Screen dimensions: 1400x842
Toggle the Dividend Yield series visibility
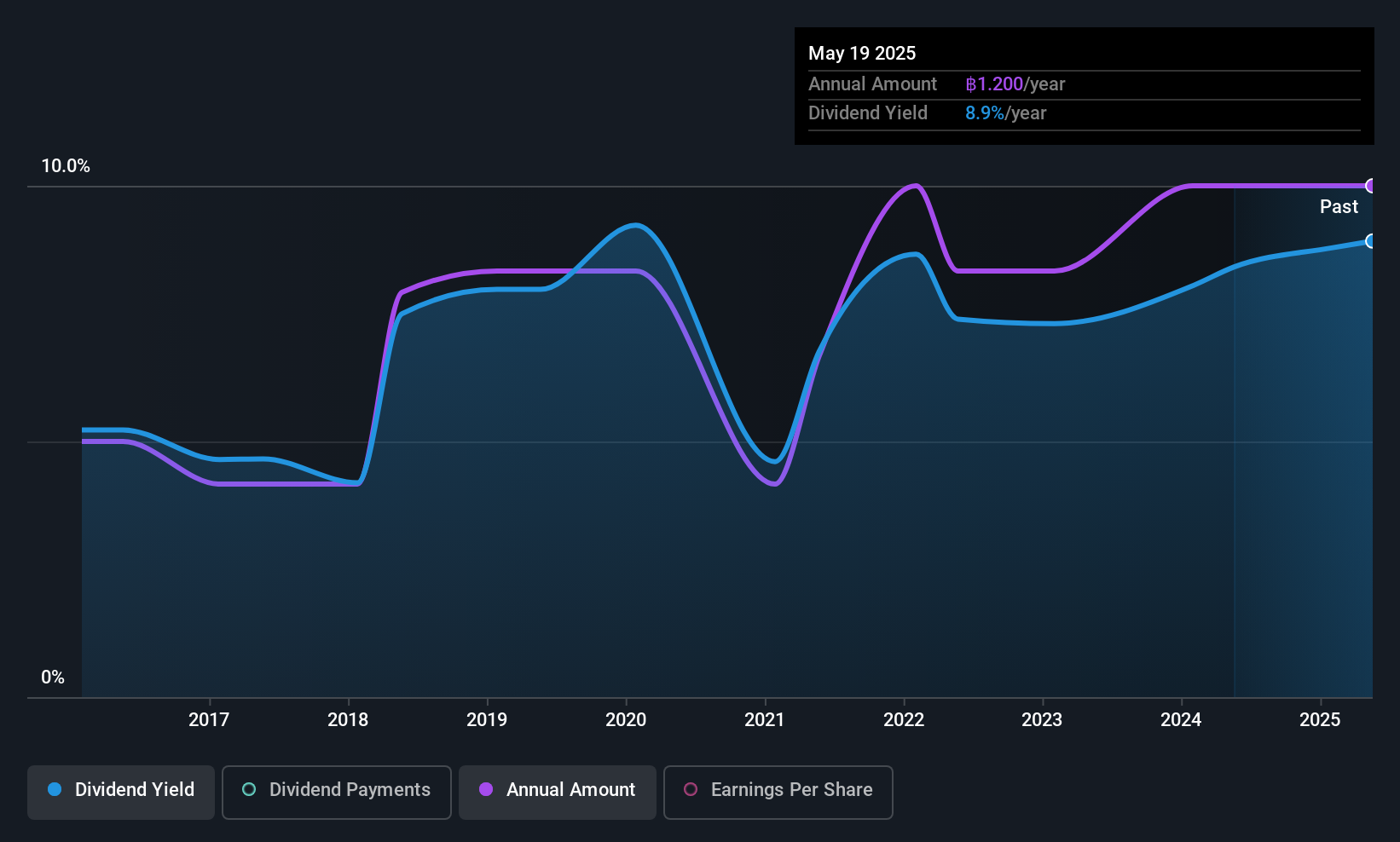point(120,791)
